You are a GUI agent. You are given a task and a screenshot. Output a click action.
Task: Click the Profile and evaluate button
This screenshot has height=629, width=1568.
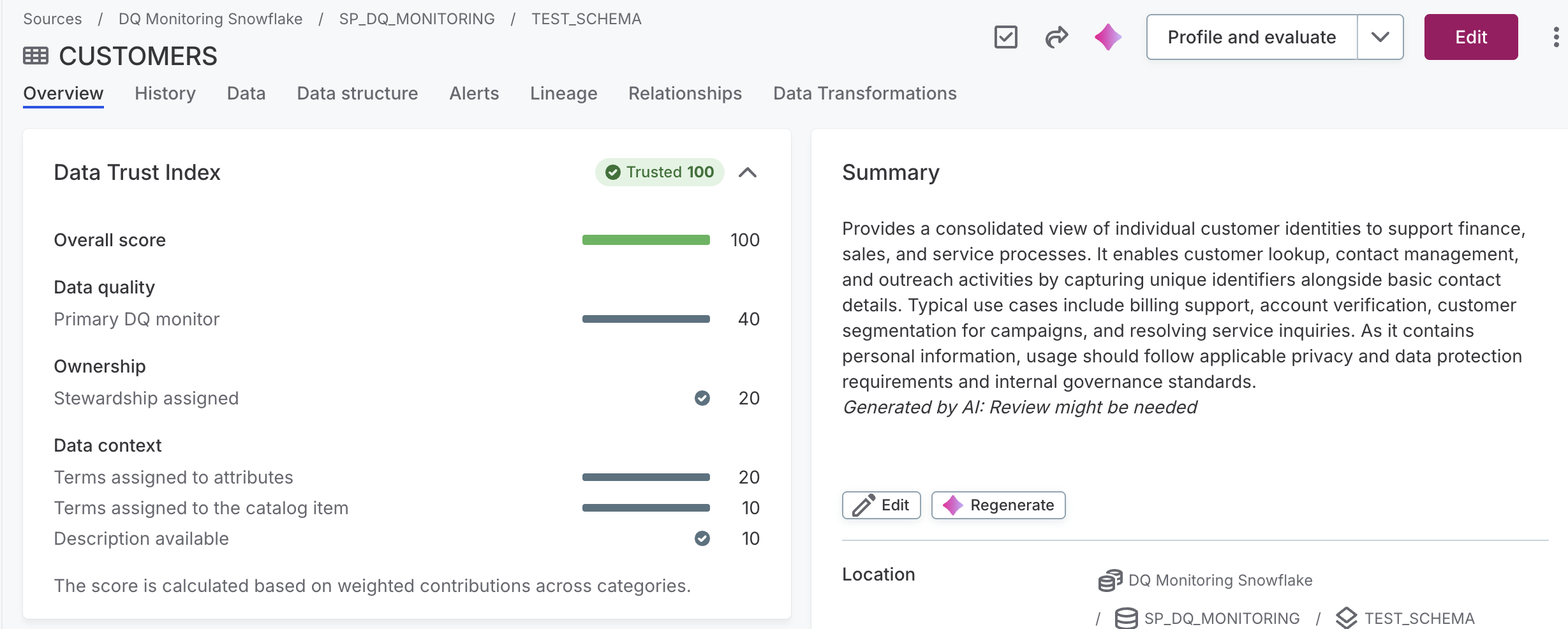1252,37
